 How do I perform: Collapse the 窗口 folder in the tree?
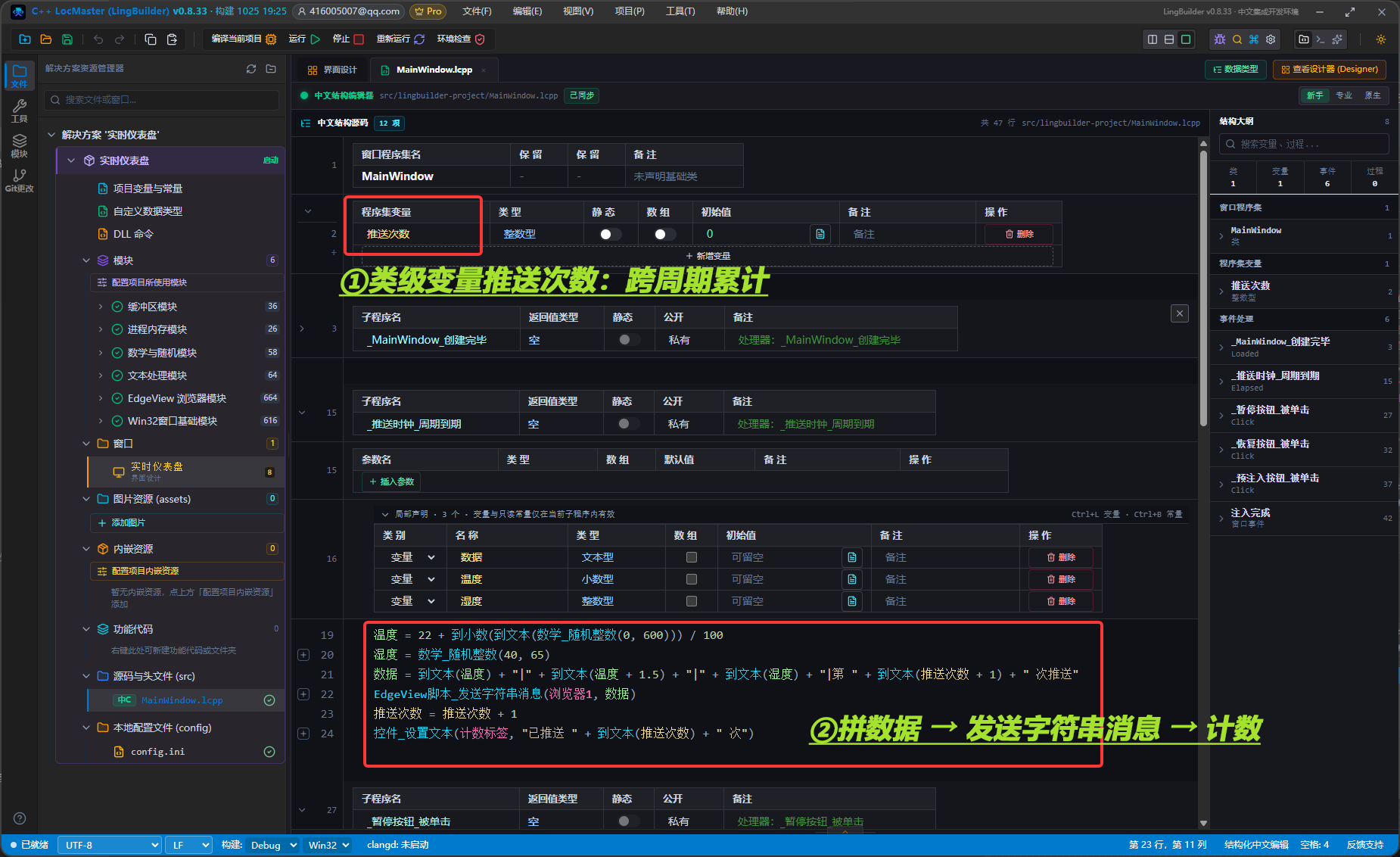[86, 444]
